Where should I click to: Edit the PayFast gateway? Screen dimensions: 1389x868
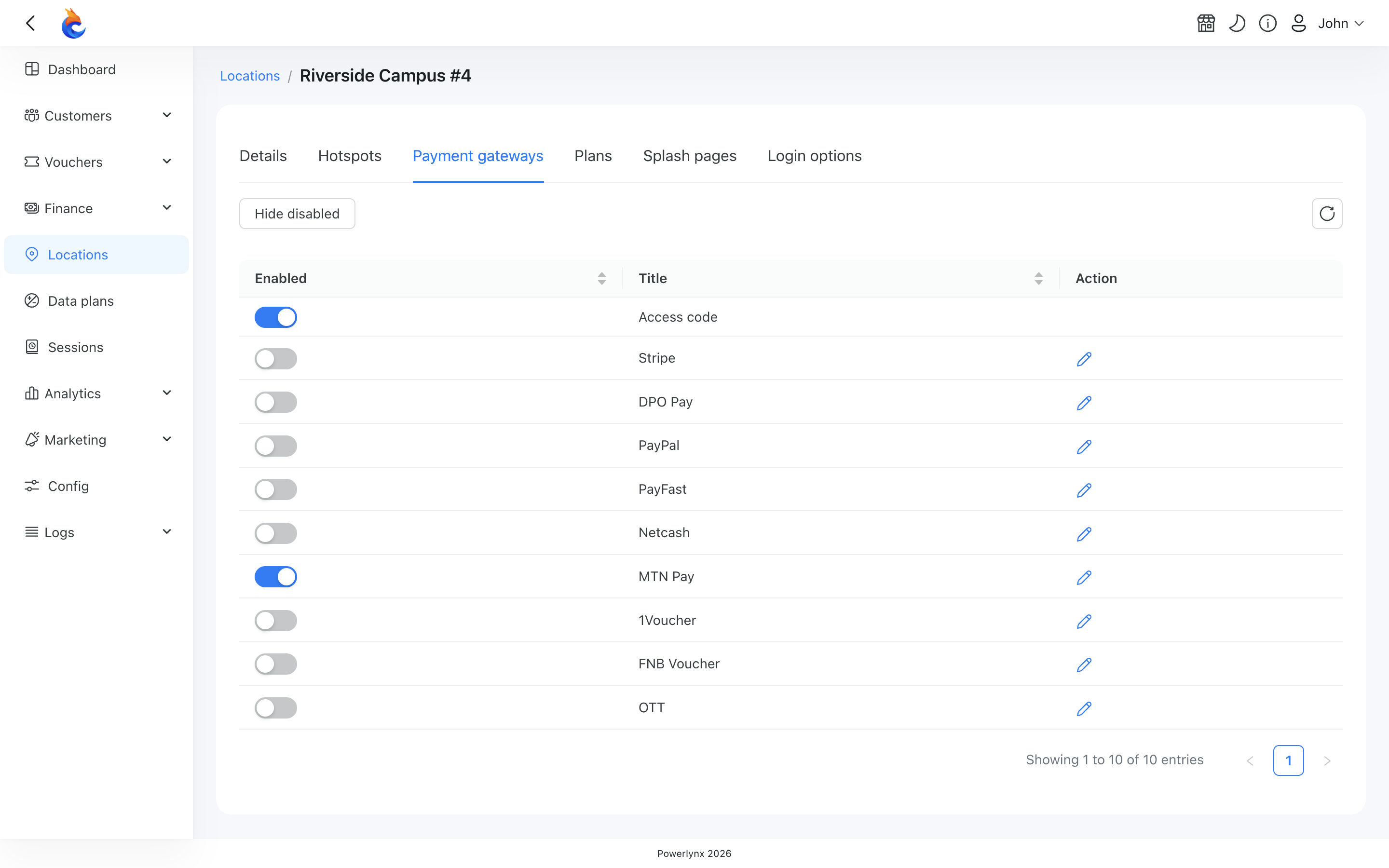[x=1084, y=489]
